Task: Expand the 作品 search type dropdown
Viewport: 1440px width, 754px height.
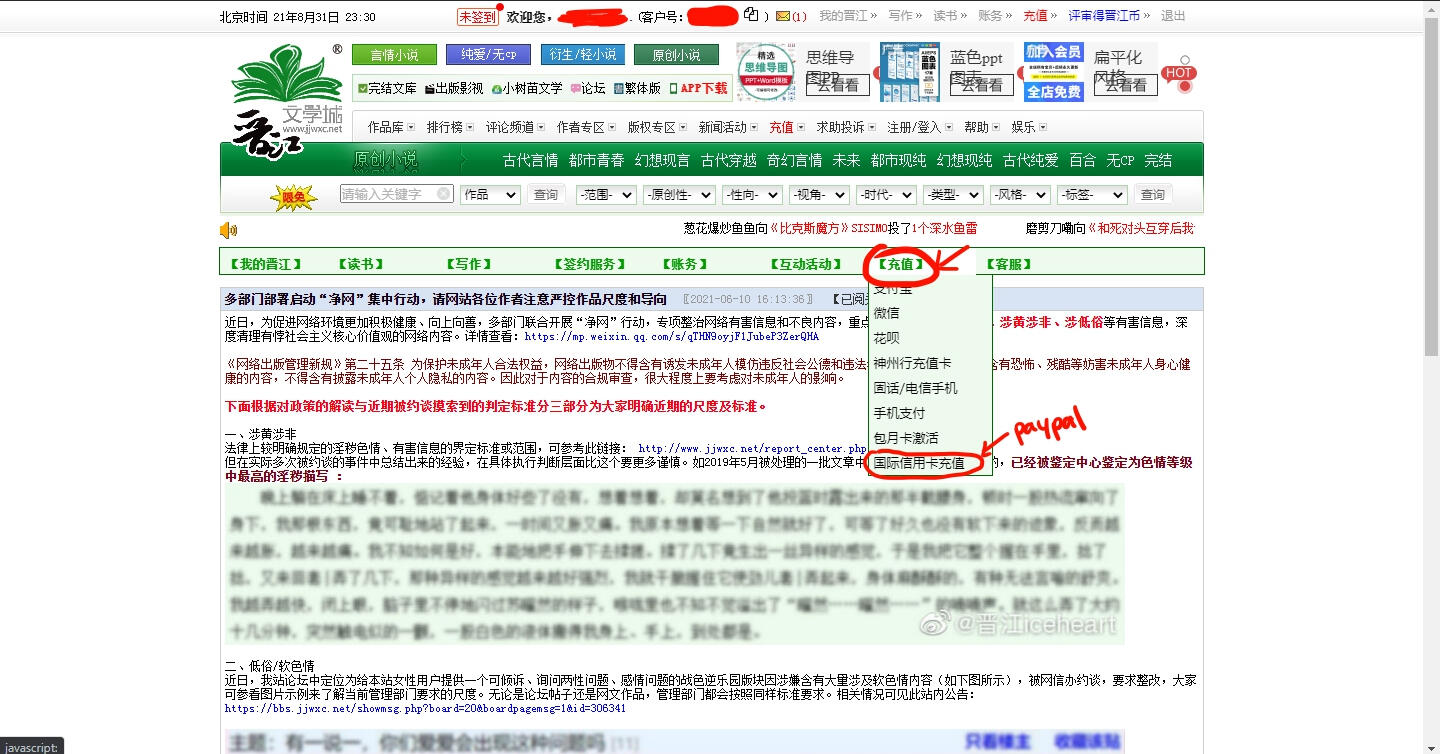Action: [x=490, y=195]
